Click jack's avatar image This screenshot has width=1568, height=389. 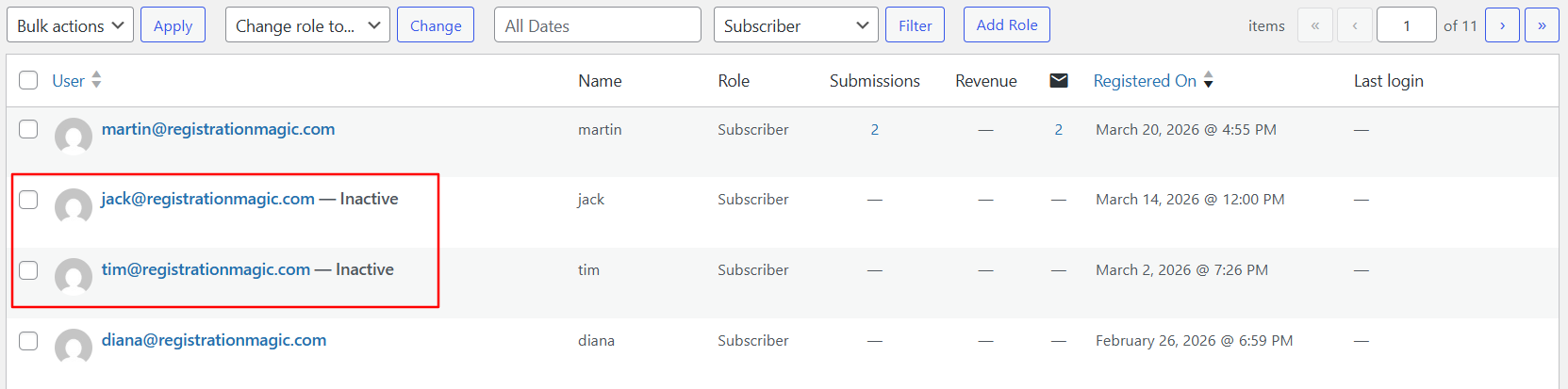coord(74,206)
